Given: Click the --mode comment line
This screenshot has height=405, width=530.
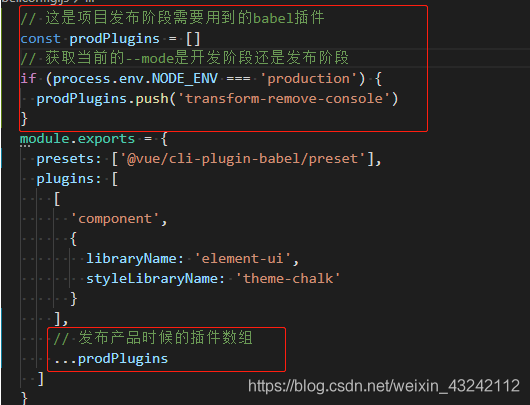Looking at the screenshot, I should click(185, 58).
